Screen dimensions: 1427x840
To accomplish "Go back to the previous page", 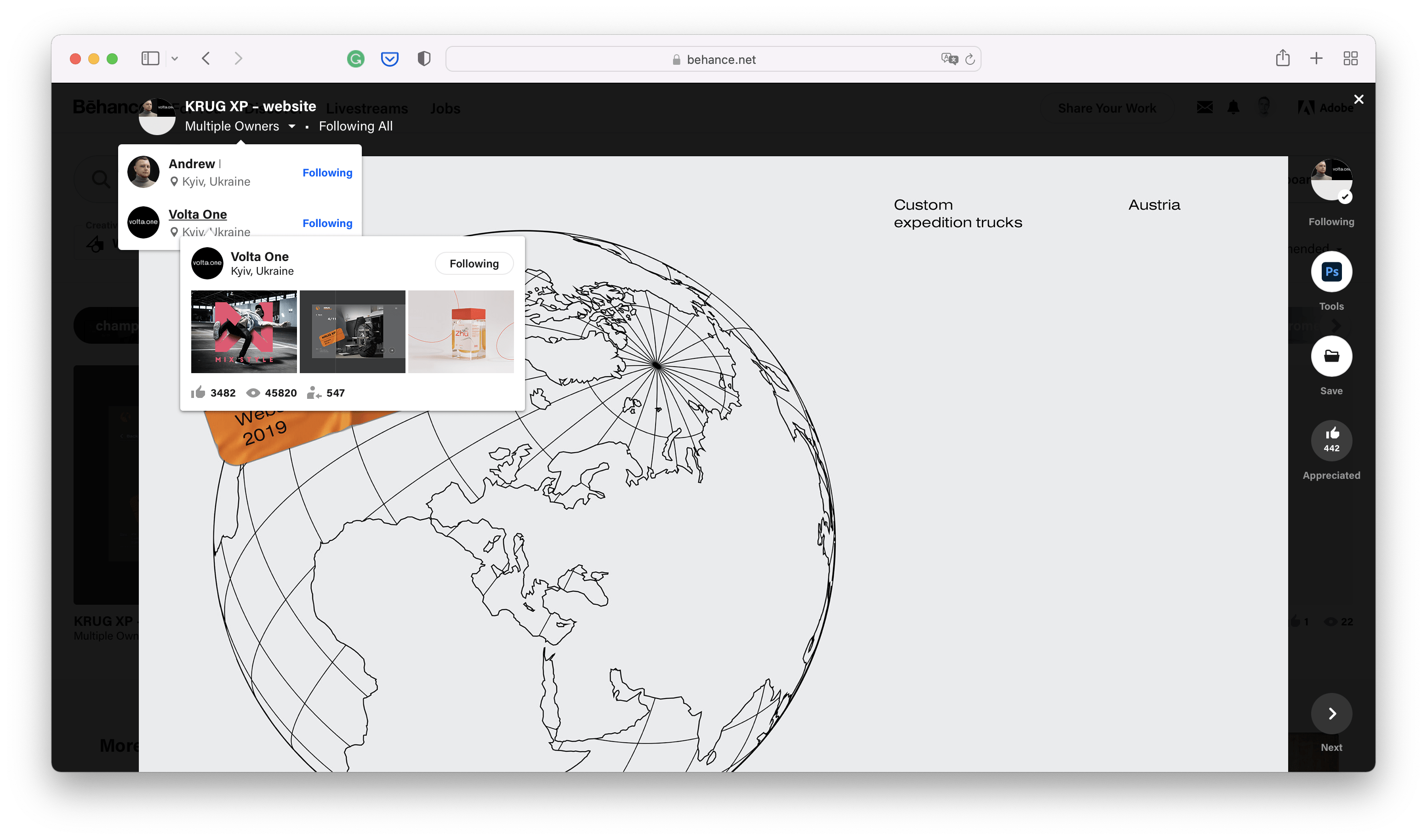I will point(206,58).
